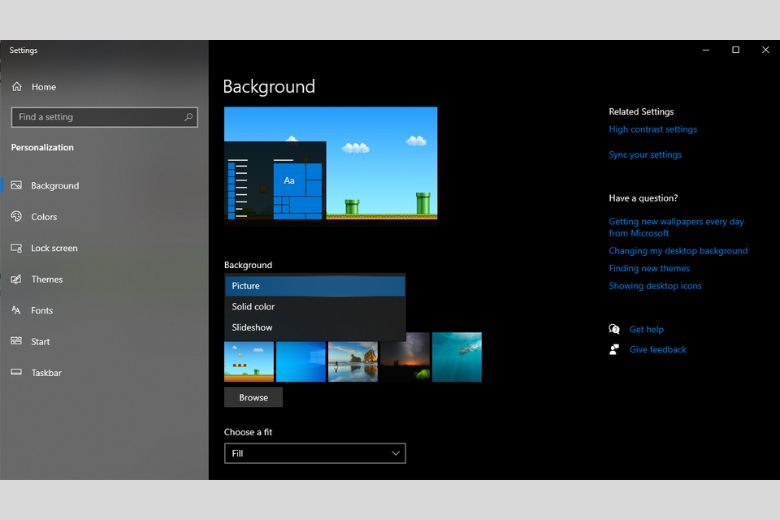780x520 pixels.
Task: Pick the Mario wallpaper thumbnail
Action: [x=249, y=361]
